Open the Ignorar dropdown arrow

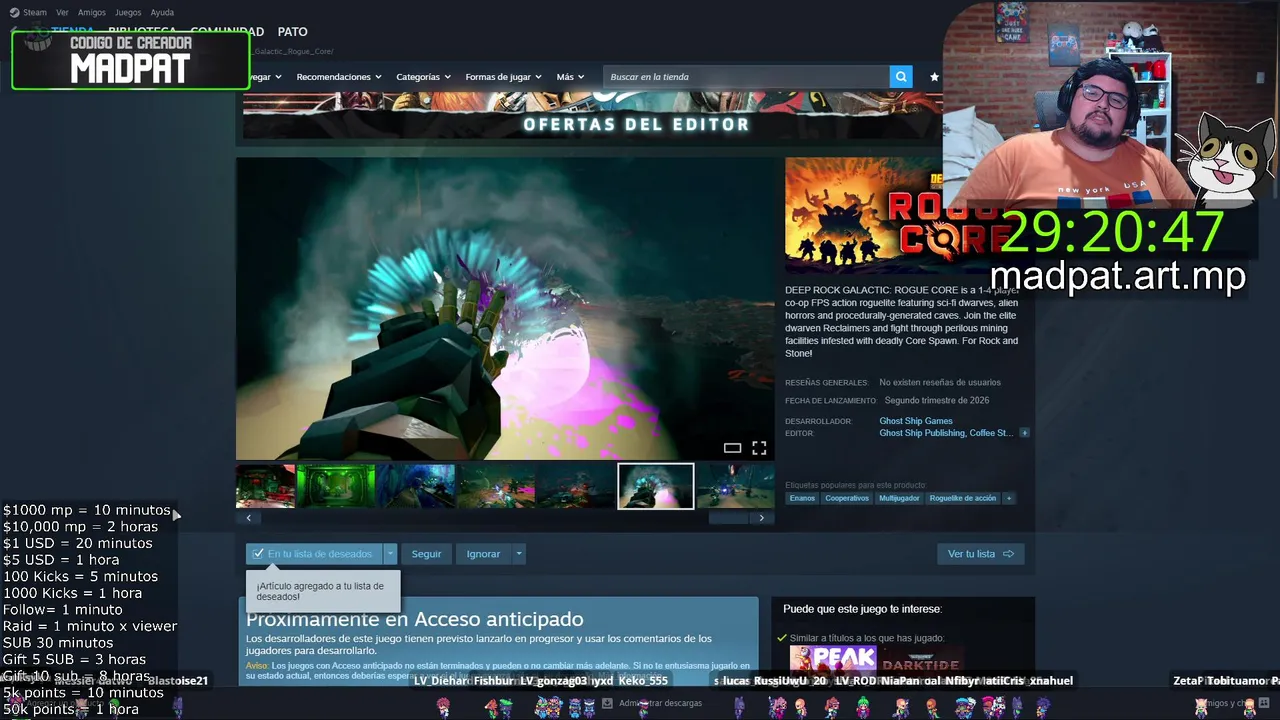click(x=518, y=554)
